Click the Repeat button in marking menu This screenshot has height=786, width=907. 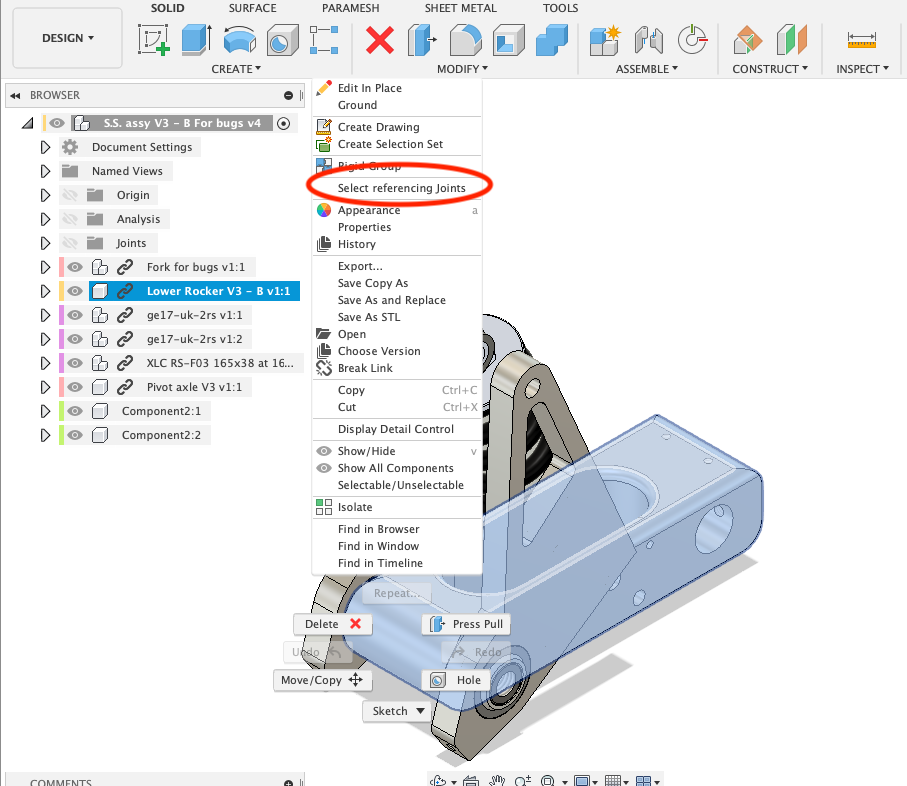(x=396, y=593)
